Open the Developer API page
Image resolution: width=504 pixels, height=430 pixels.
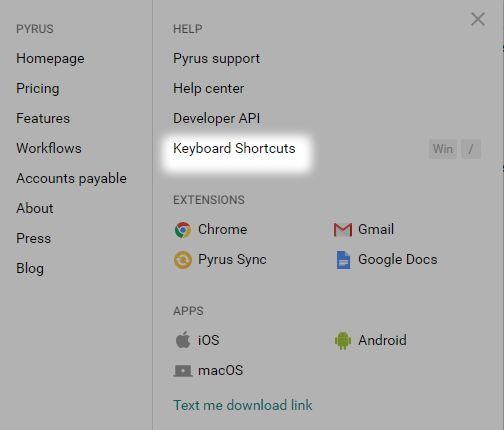coord(217,118)
